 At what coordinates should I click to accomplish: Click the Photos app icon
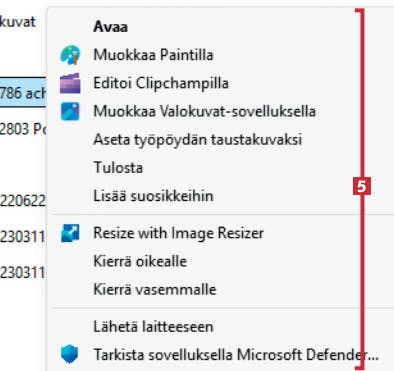(70, 111)
